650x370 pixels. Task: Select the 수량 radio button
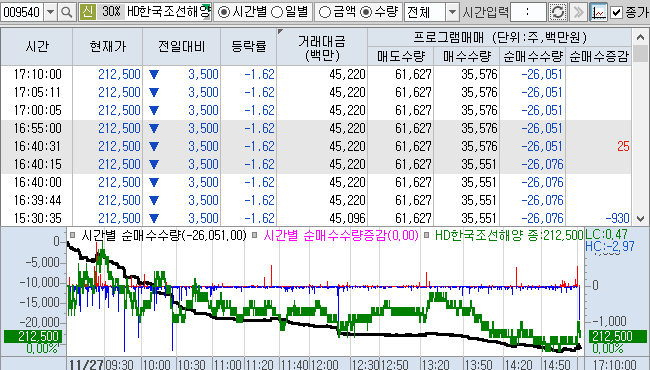pyautogui.click(x=366, y=12)
